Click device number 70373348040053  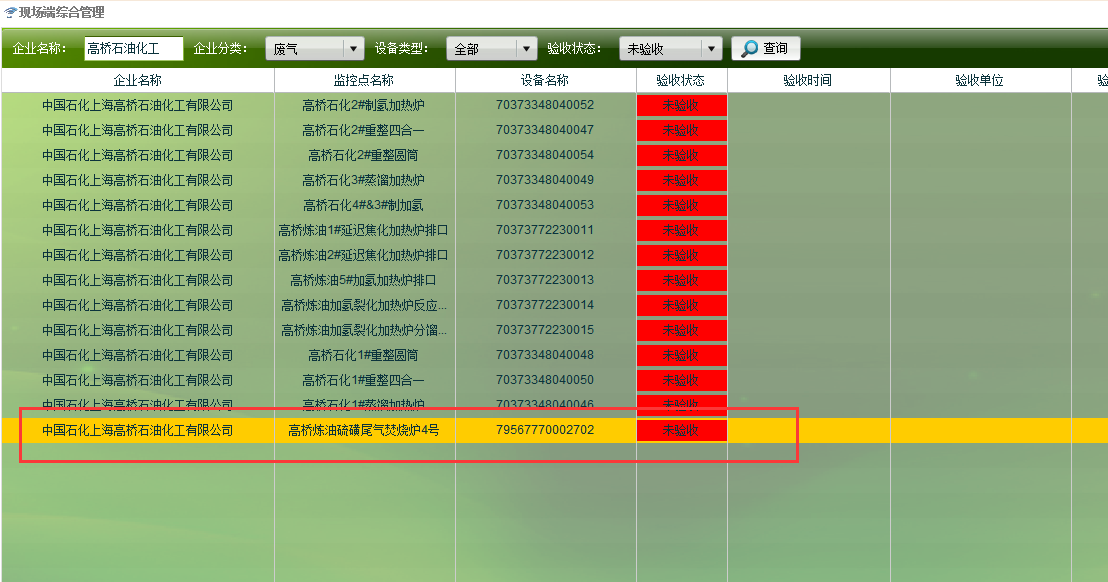pos(545,205)
